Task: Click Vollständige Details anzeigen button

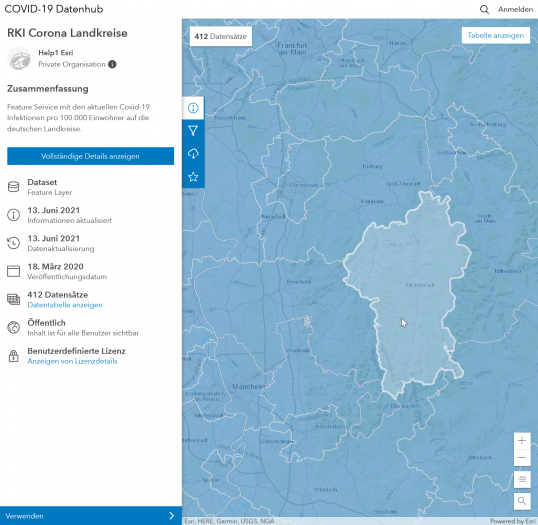Action: coord(90,156)
